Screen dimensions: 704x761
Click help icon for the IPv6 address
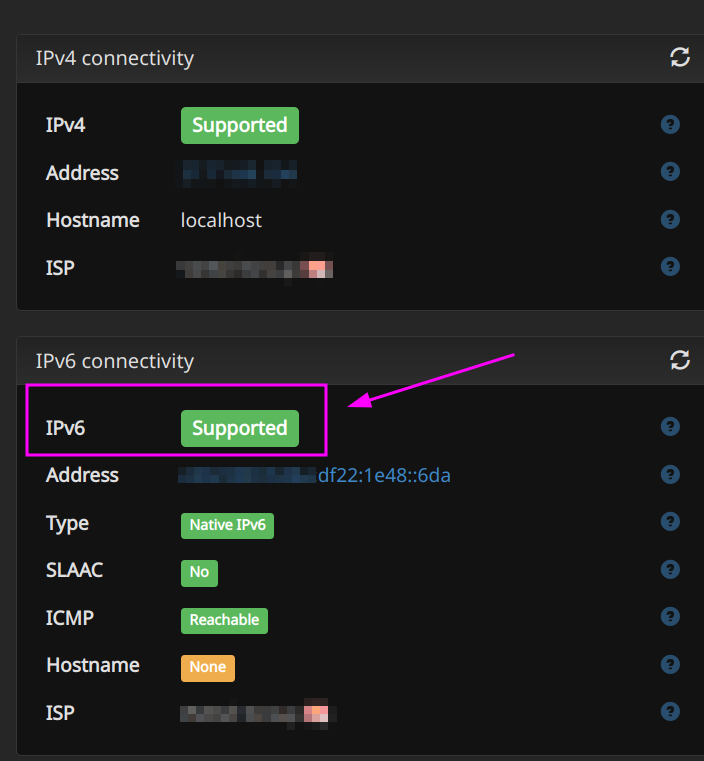(x=671, y=474)
